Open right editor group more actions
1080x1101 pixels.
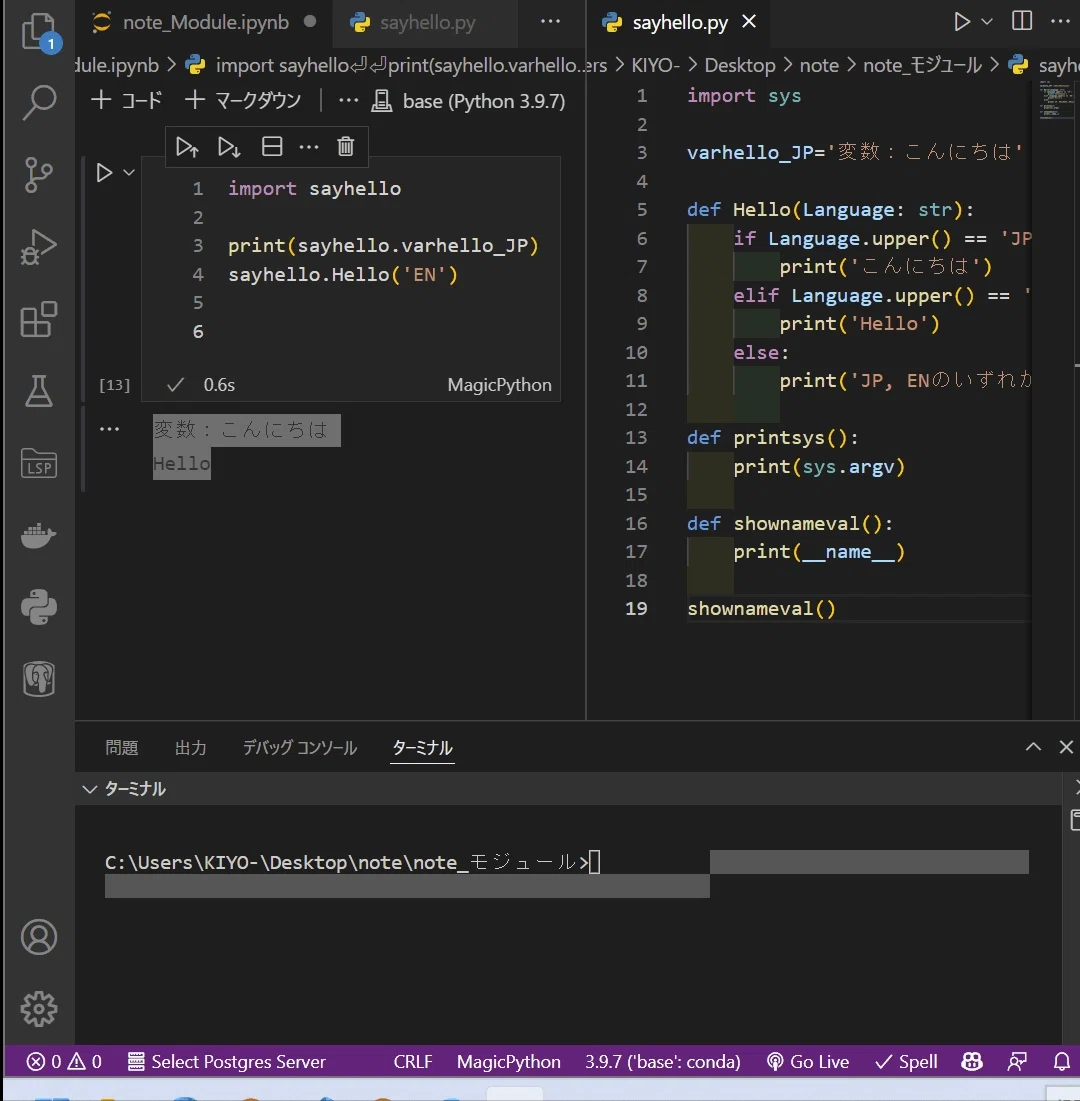click(x=1060, y=22)
